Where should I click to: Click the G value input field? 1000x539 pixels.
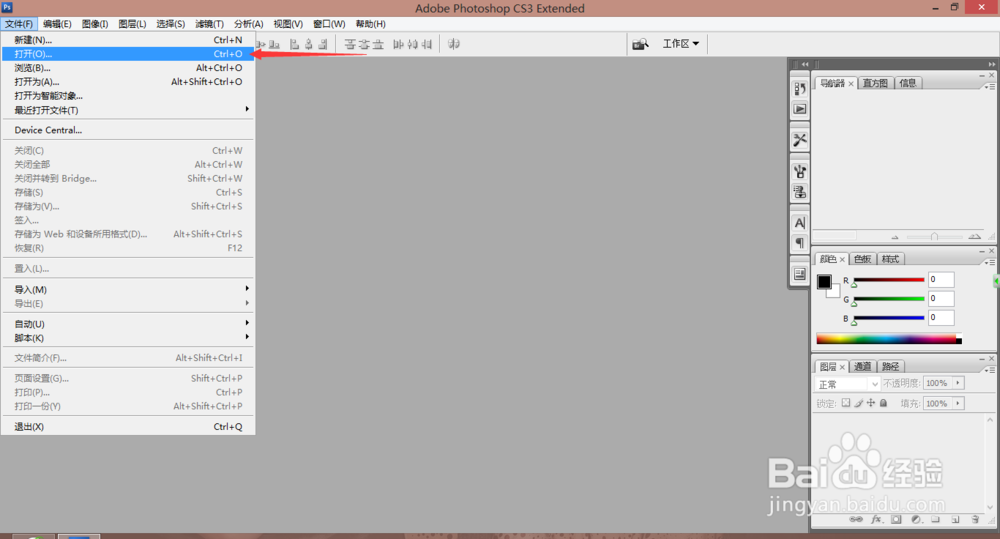941,298
